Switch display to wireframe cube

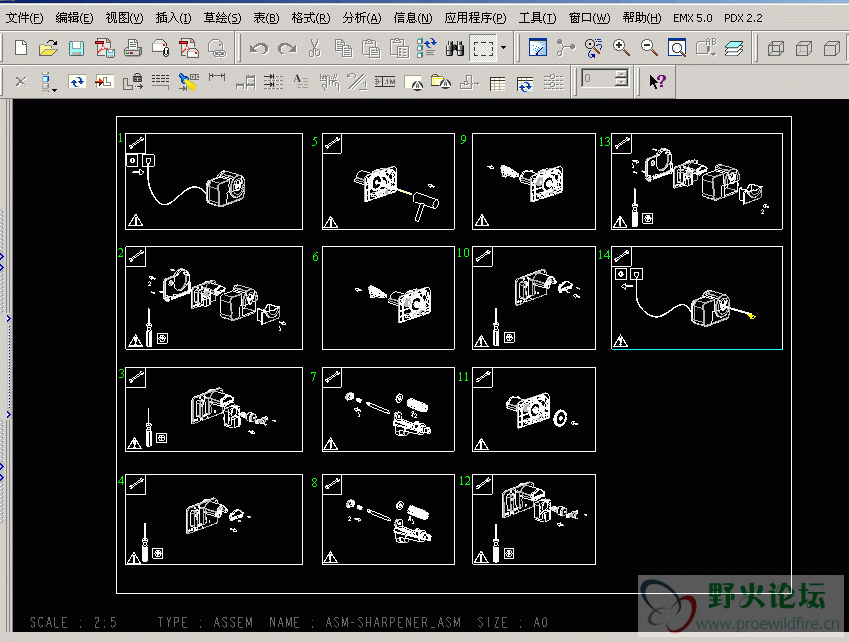point(776,48)
